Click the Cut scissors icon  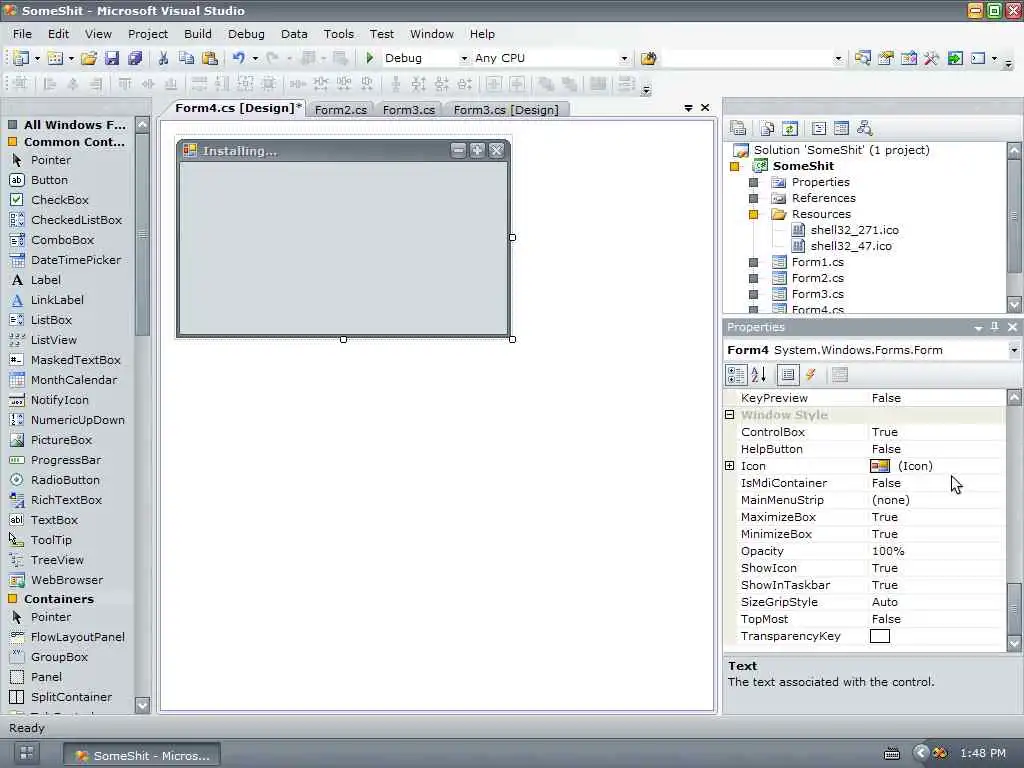tap(163, 58)
